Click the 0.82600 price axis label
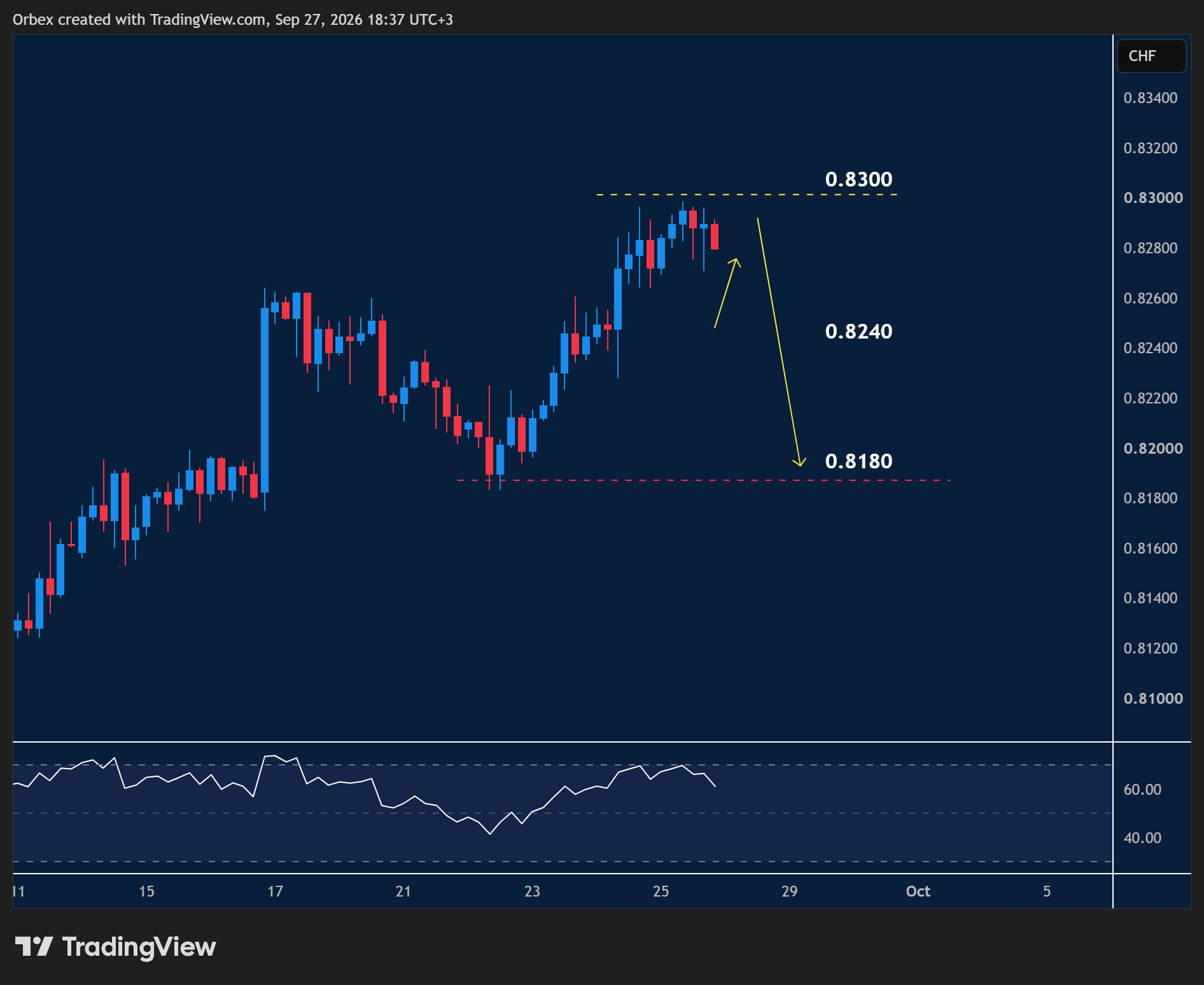1204x985 pixels. (x=1151, y=298)
